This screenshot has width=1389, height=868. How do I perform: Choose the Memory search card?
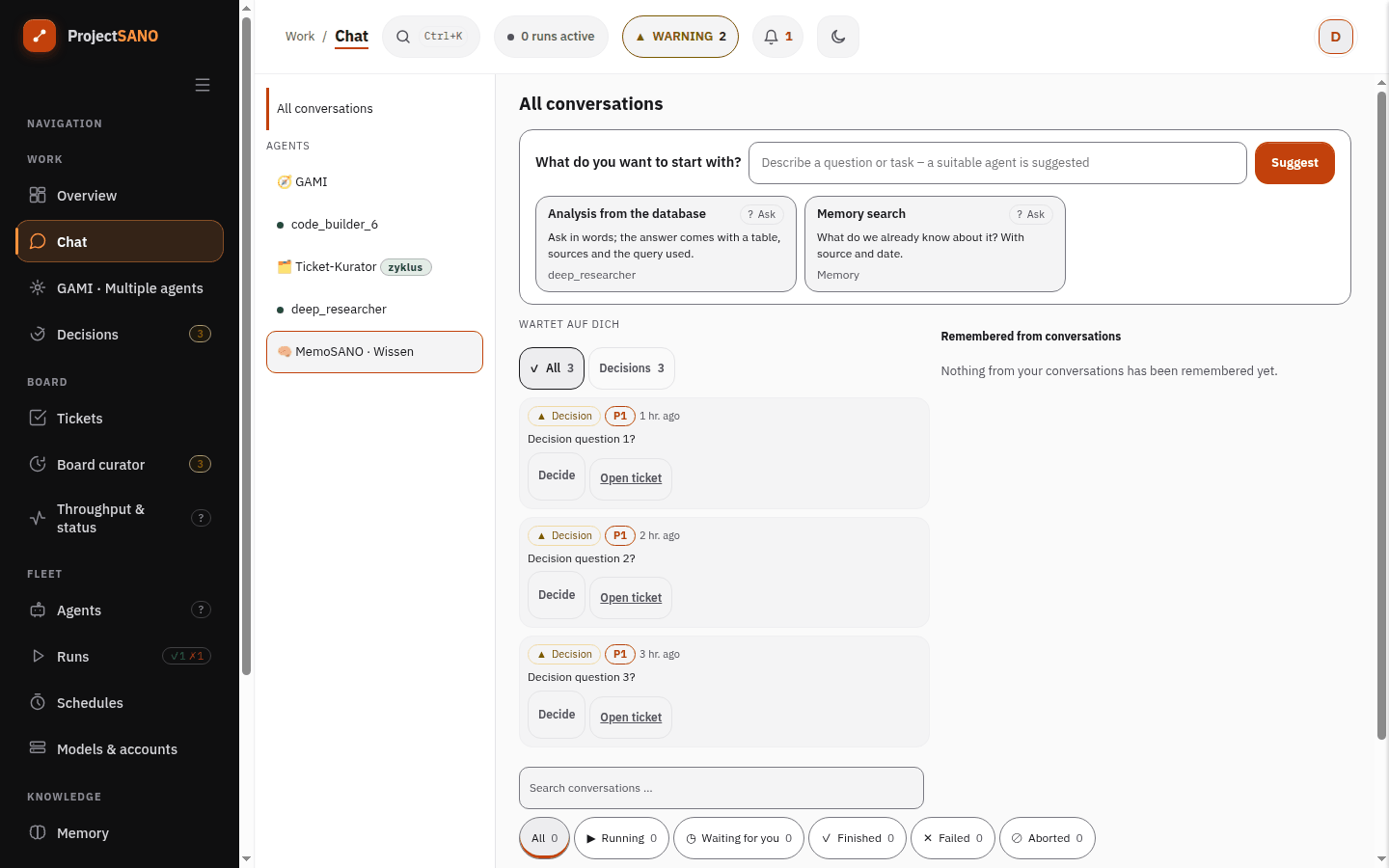tap(935, 244)
